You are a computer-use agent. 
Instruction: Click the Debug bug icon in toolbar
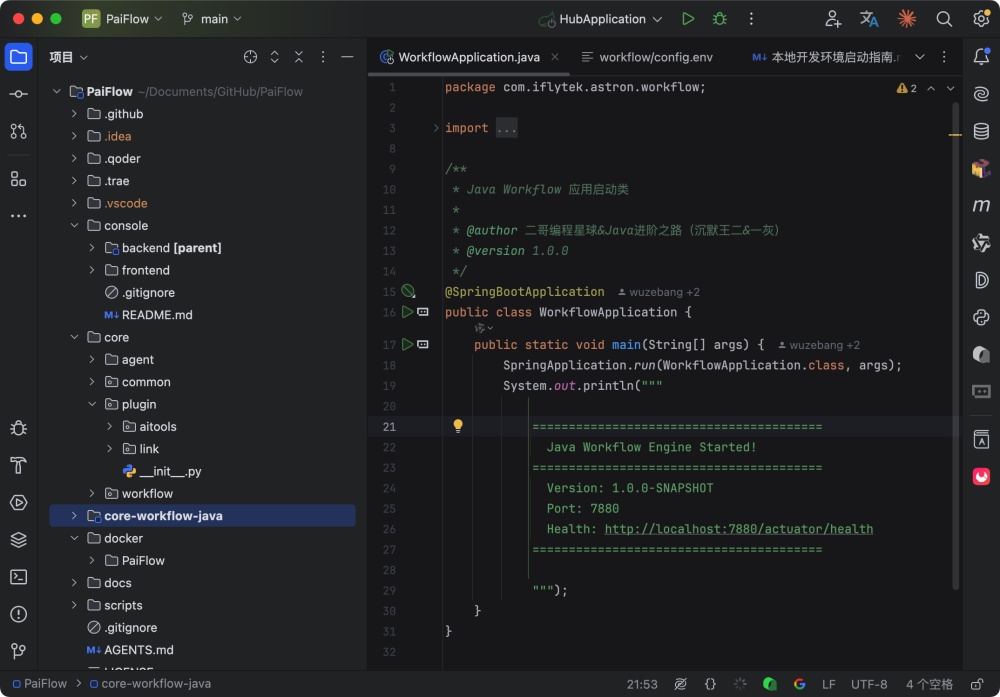(719, 19)
